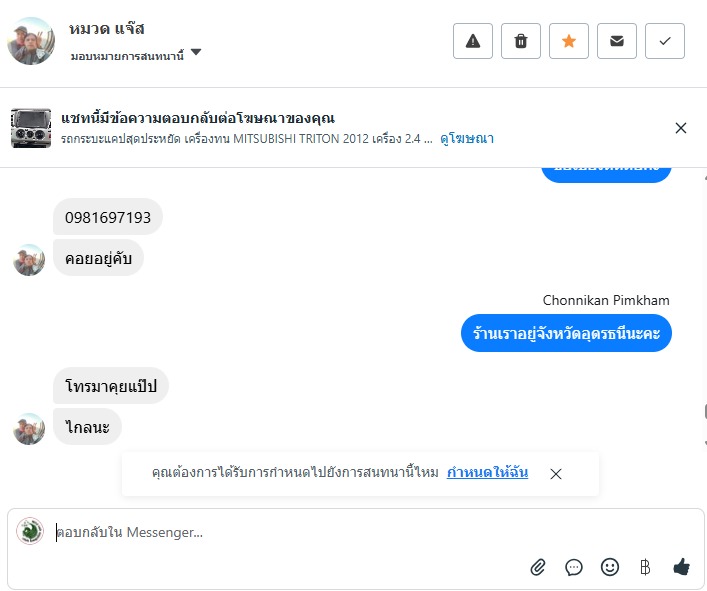Close the assignment prompt notification
Image resolution: width=707 pixels, height=591 pixels.
pyautogui.click(x=556, y=474)
